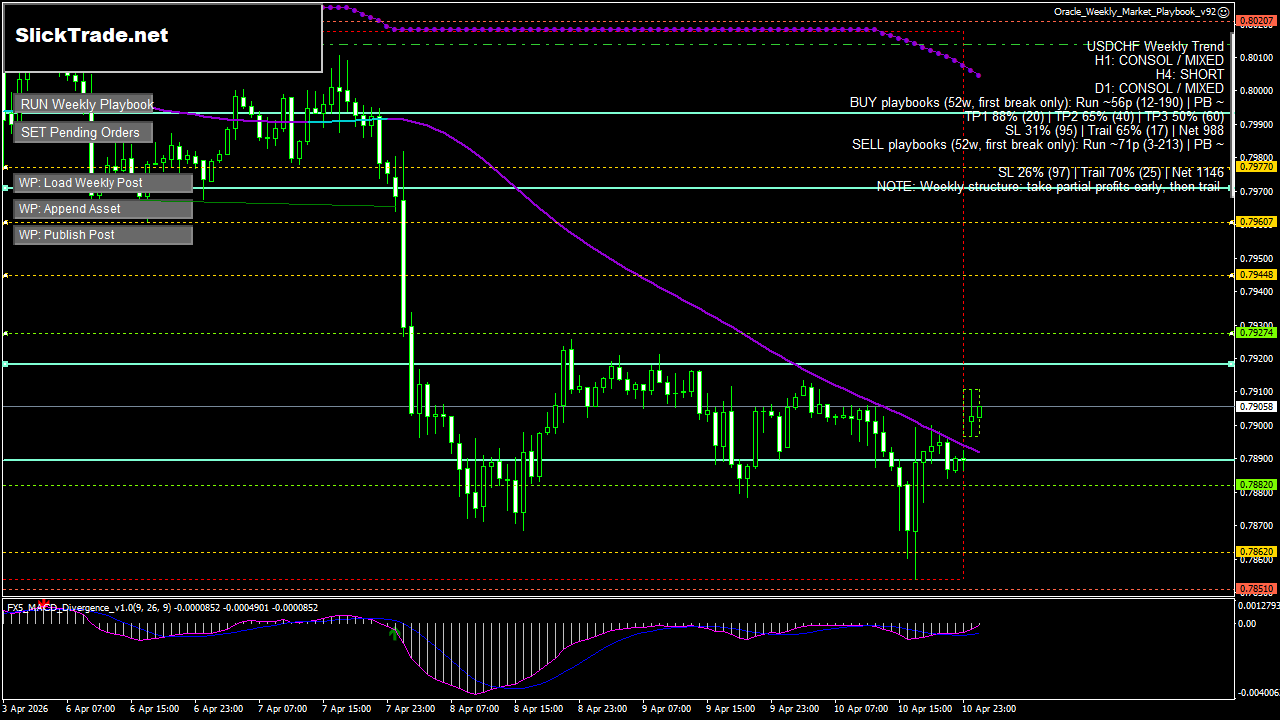Click WP: Publish Post button
Screen dimensions: 1280x720
pos(103,235)
